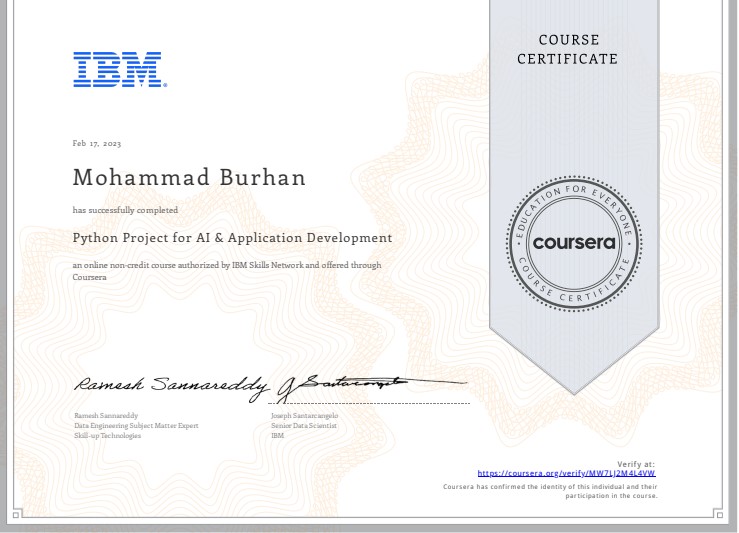The width and height of the screenshot is (739, 533).
Task: Click 'Coursera has confirmed the identity' text
Action: (550, 491)
